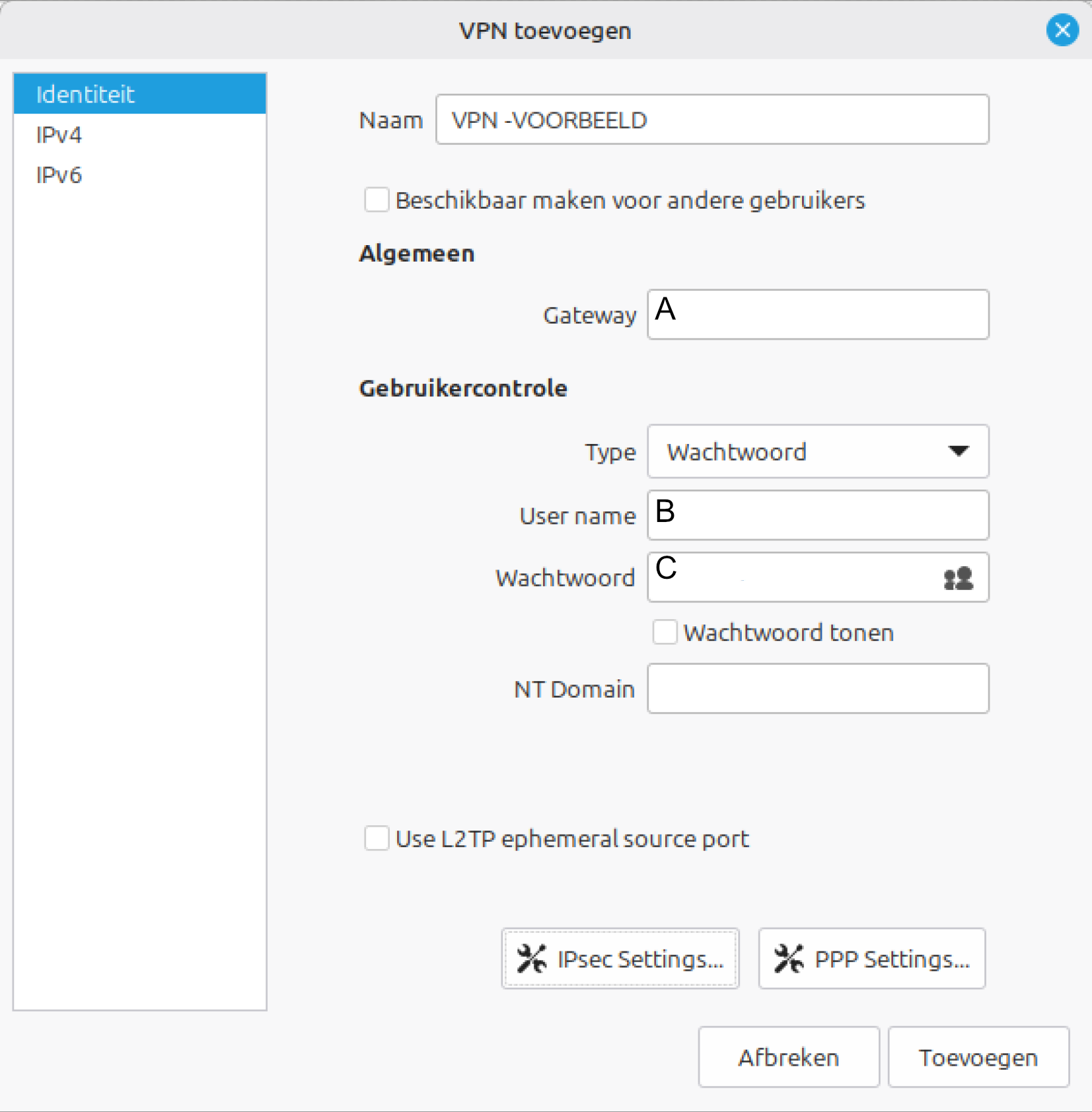Select the Identiteit tab in sidebar
The height and width of the screenshot is (1112, 1092).
pyautogui.click(x=139, y=94)
